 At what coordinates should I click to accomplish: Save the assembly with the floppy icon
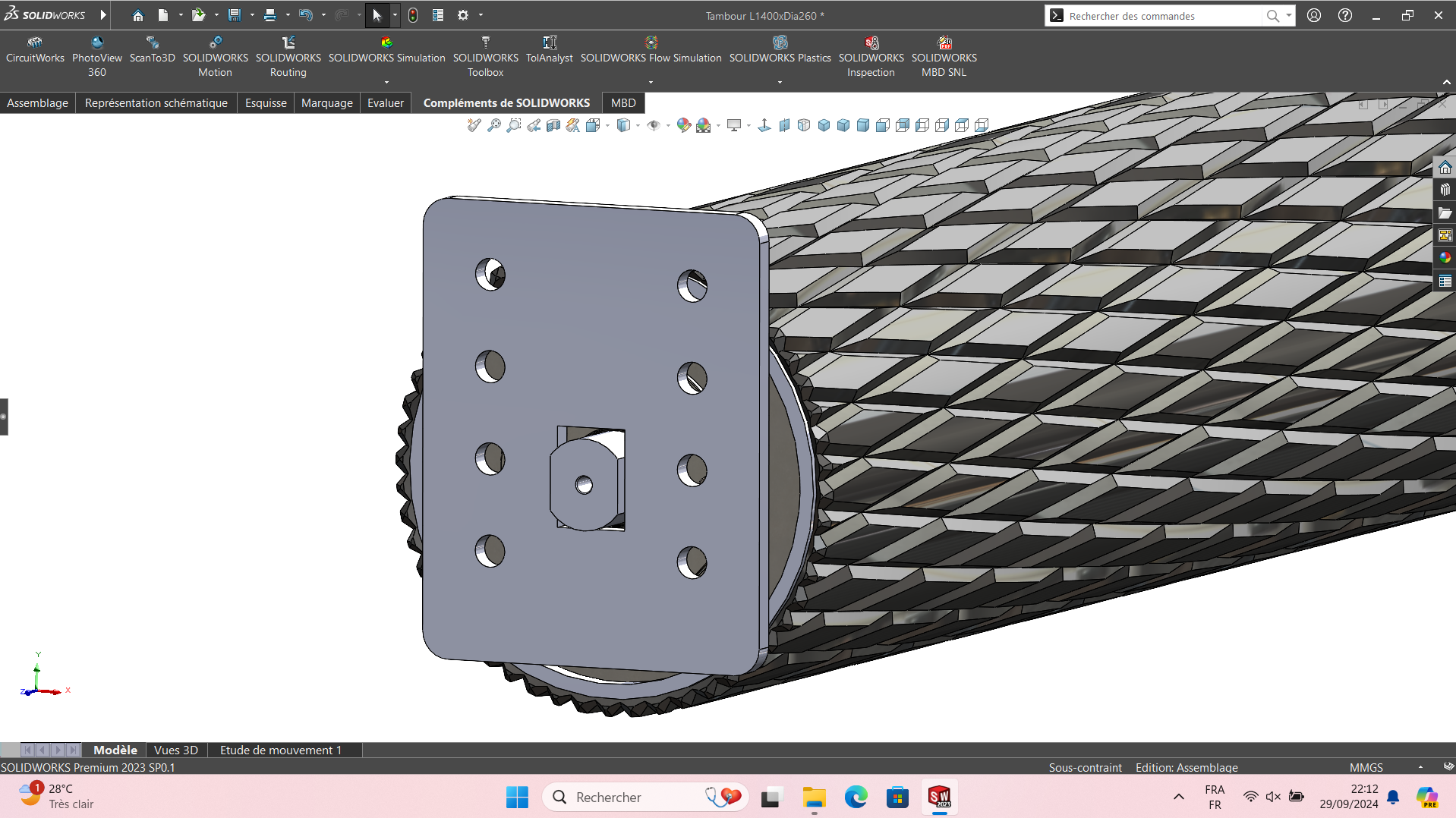(235, 15)
